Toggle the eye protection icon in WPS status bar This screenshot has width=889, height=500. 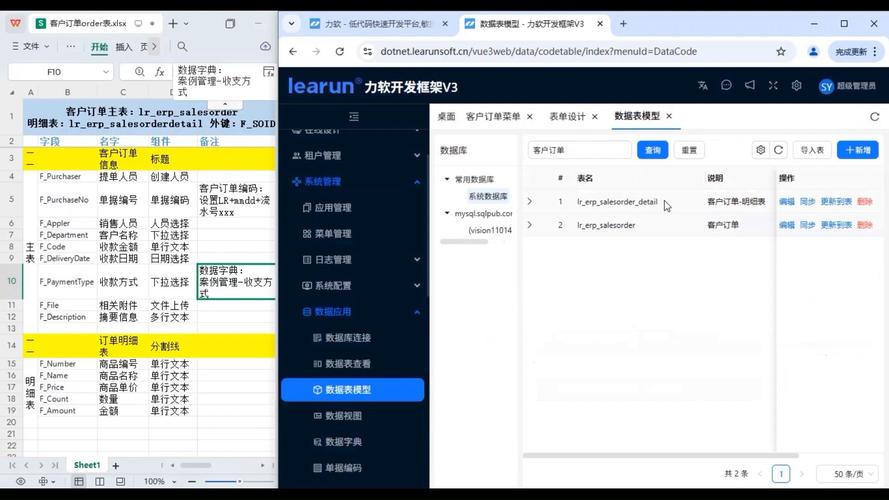(x=20, y=481)
